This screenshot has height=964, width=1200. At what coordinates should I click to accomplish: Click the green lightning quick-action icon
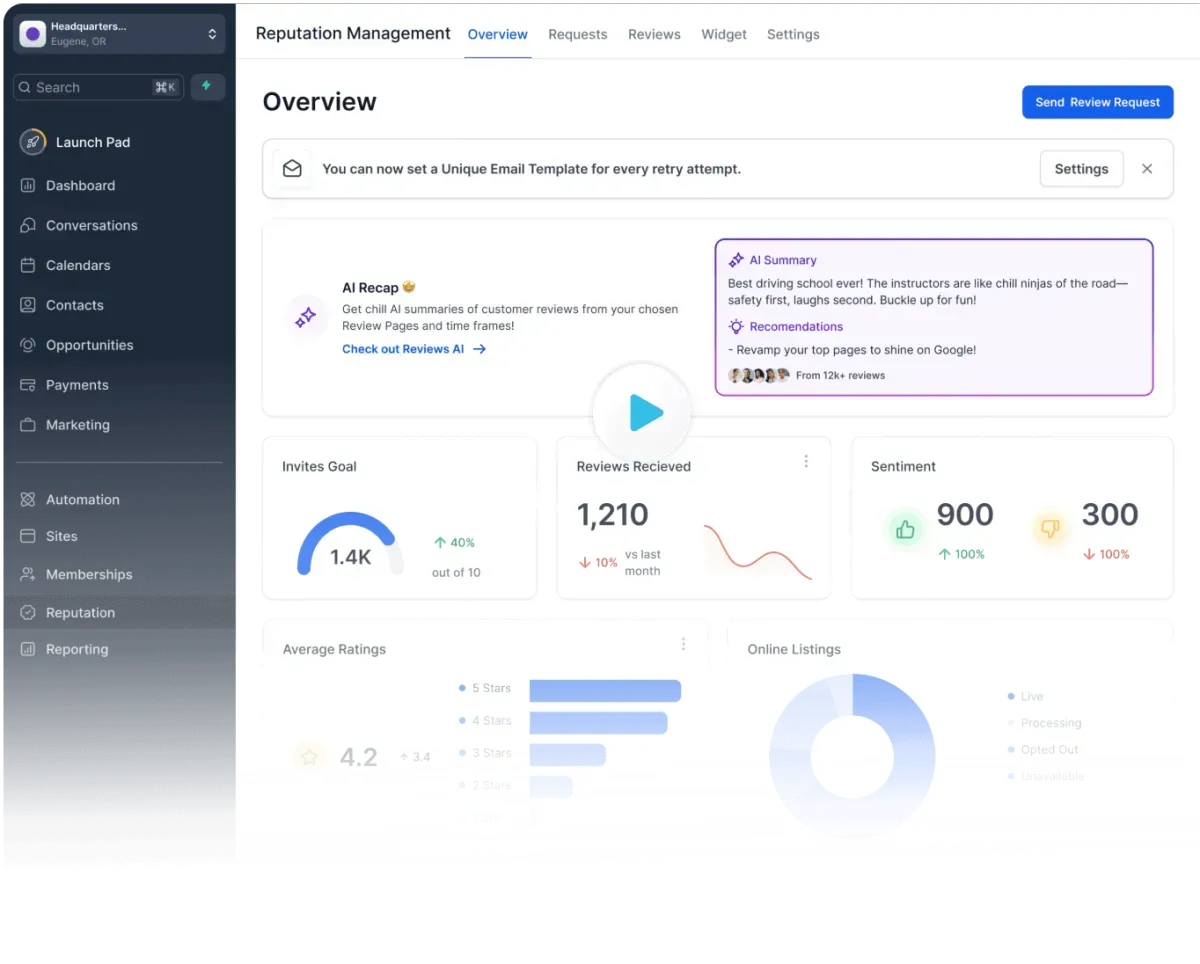click(207, 87)
